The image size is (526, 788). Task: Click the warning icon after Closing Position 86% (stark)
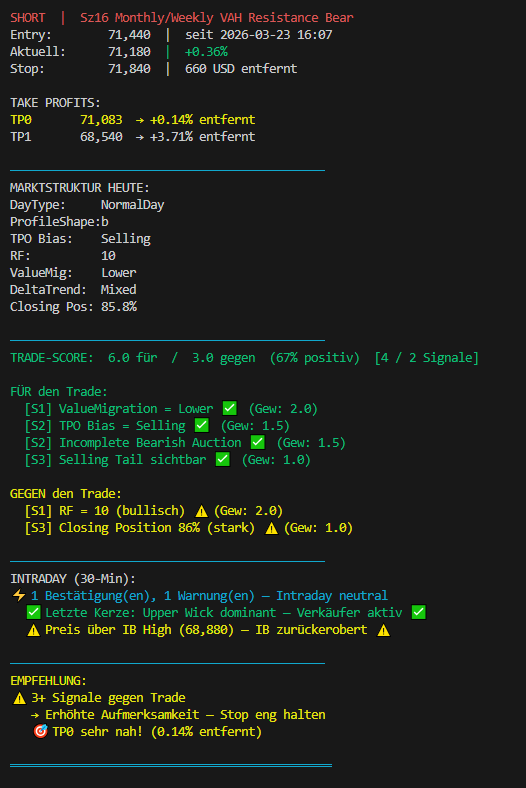click(271, 528)
